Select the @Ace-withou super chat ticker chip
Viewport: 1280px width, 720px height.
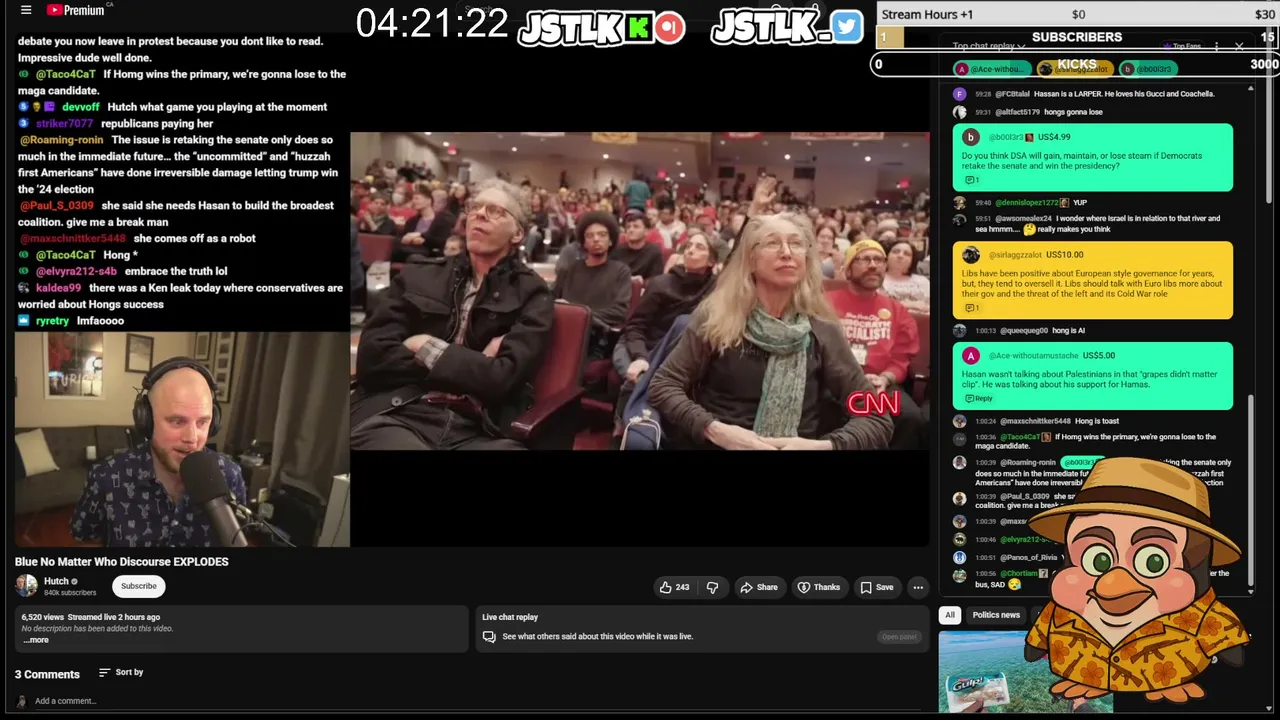point(993,68)
